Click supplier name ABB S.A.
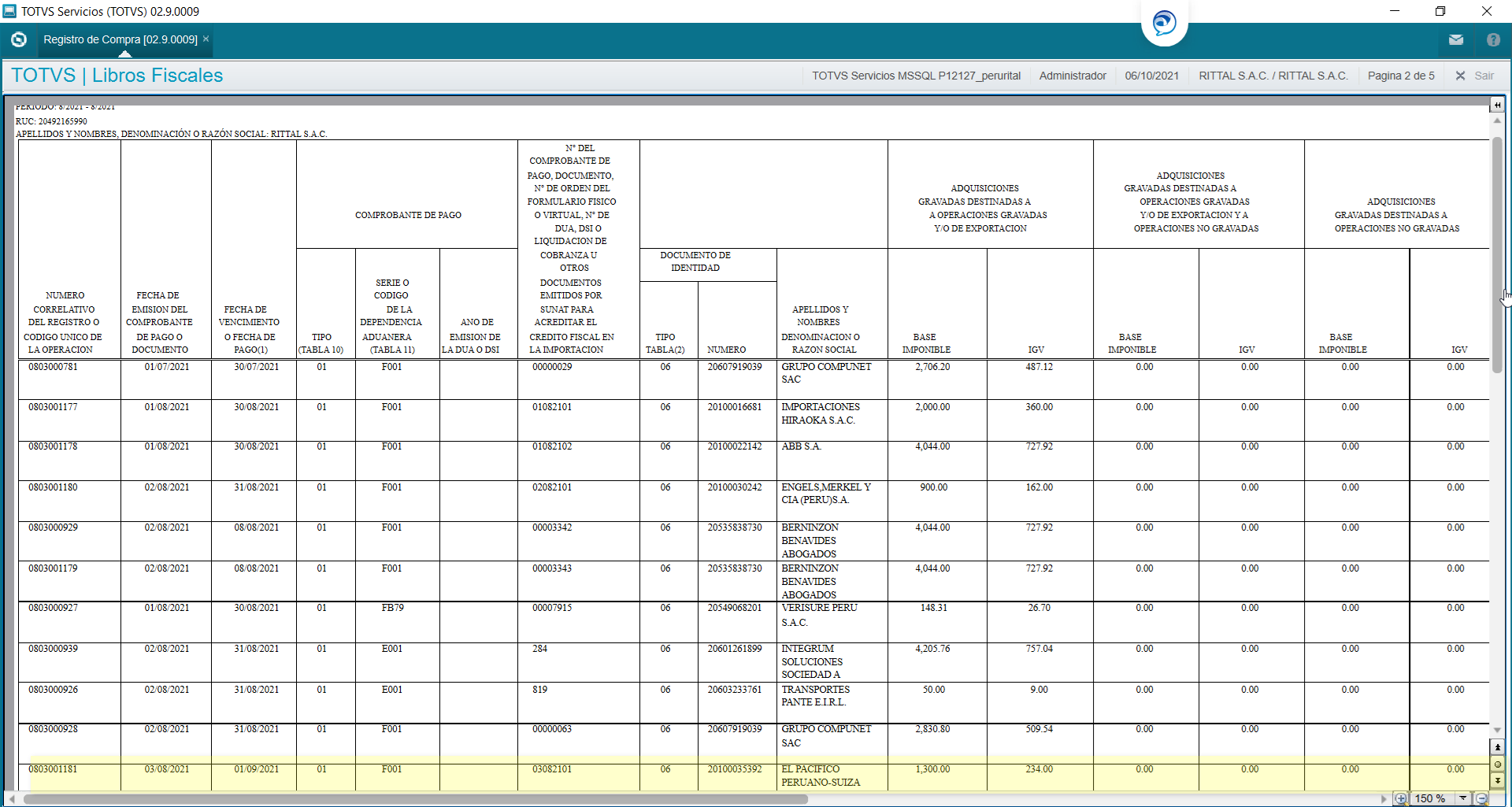The width and height of the screenshot is (1512, 807). (801, 446)
